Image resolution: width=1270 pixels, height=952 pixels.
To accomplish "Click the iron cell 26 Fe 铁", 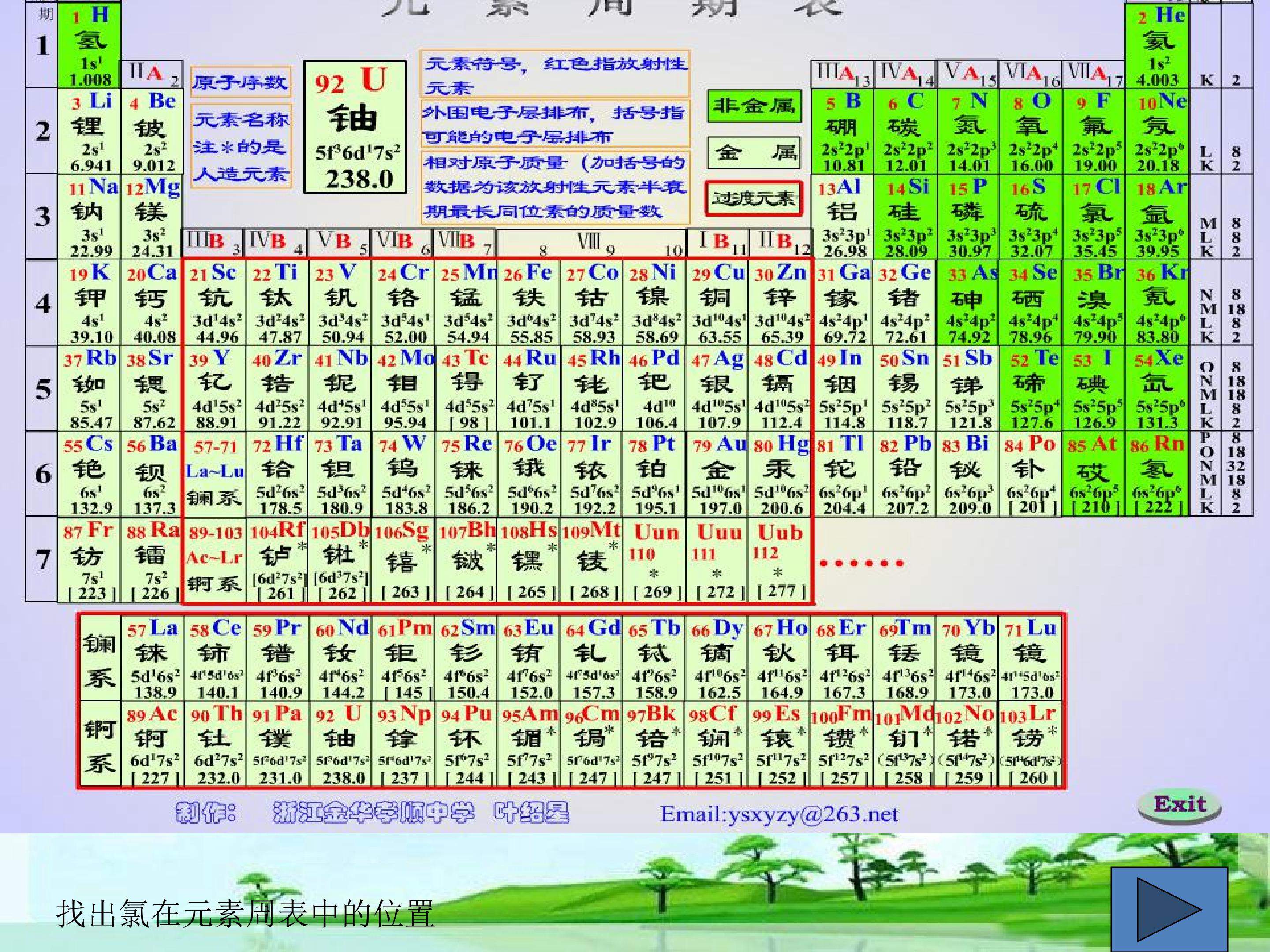I will point(529,302).
